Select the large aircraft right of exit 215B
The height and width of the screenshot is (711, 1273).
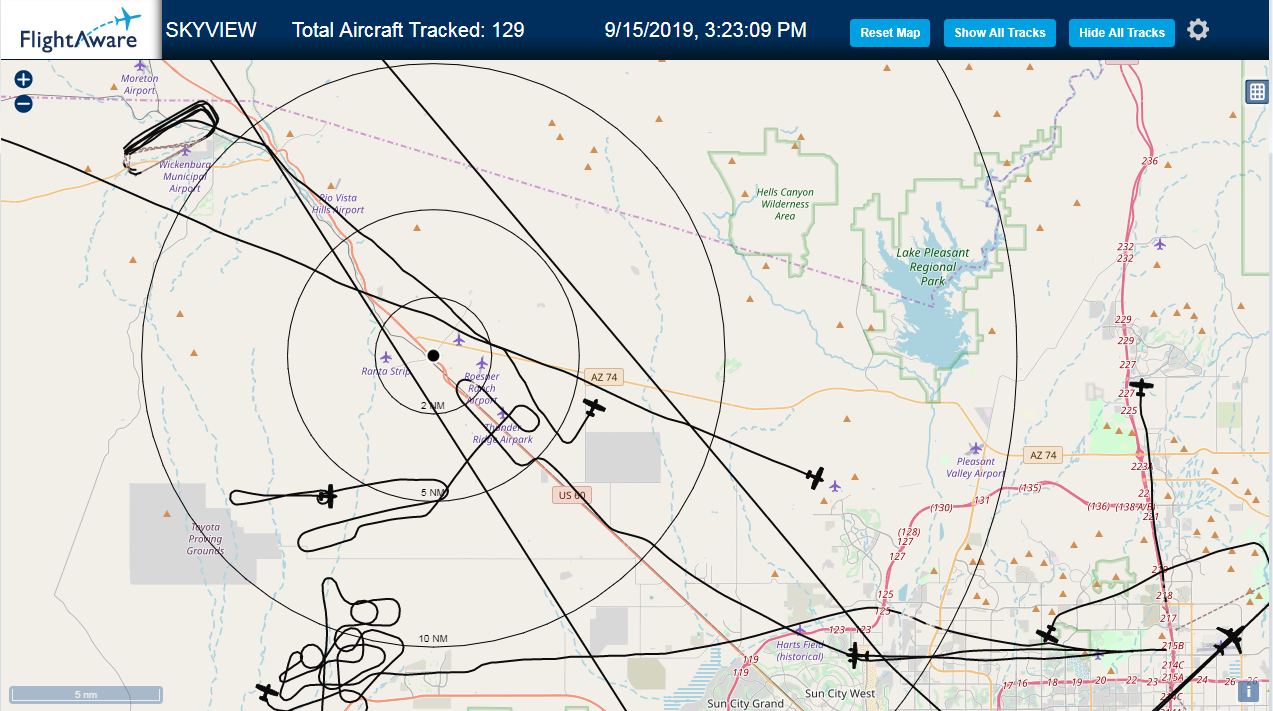coord(1229,639)
